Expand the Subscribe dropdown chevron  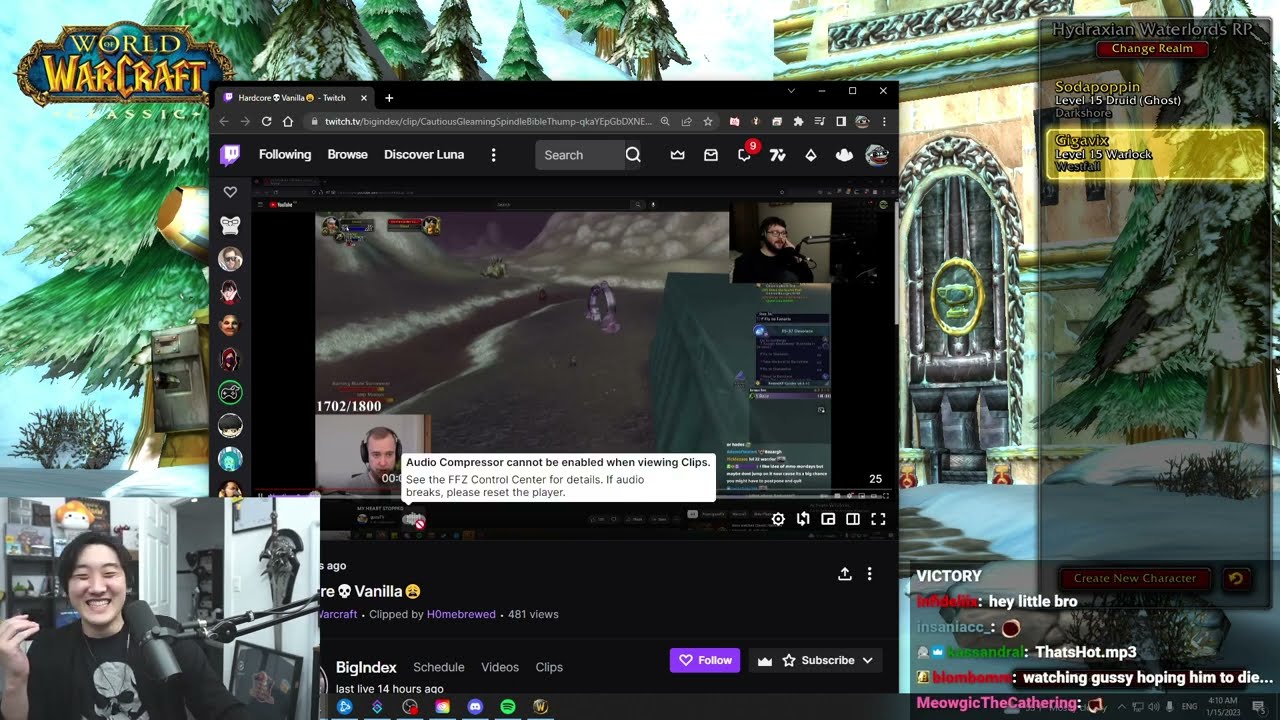868,660
